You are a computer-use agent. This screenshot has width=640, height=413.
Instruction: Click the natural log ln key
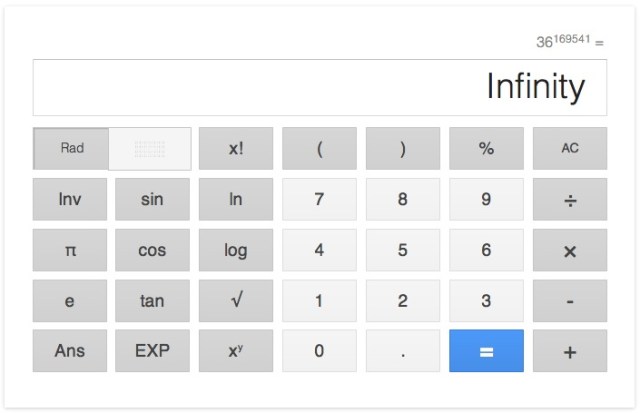(x=236, y=199)
